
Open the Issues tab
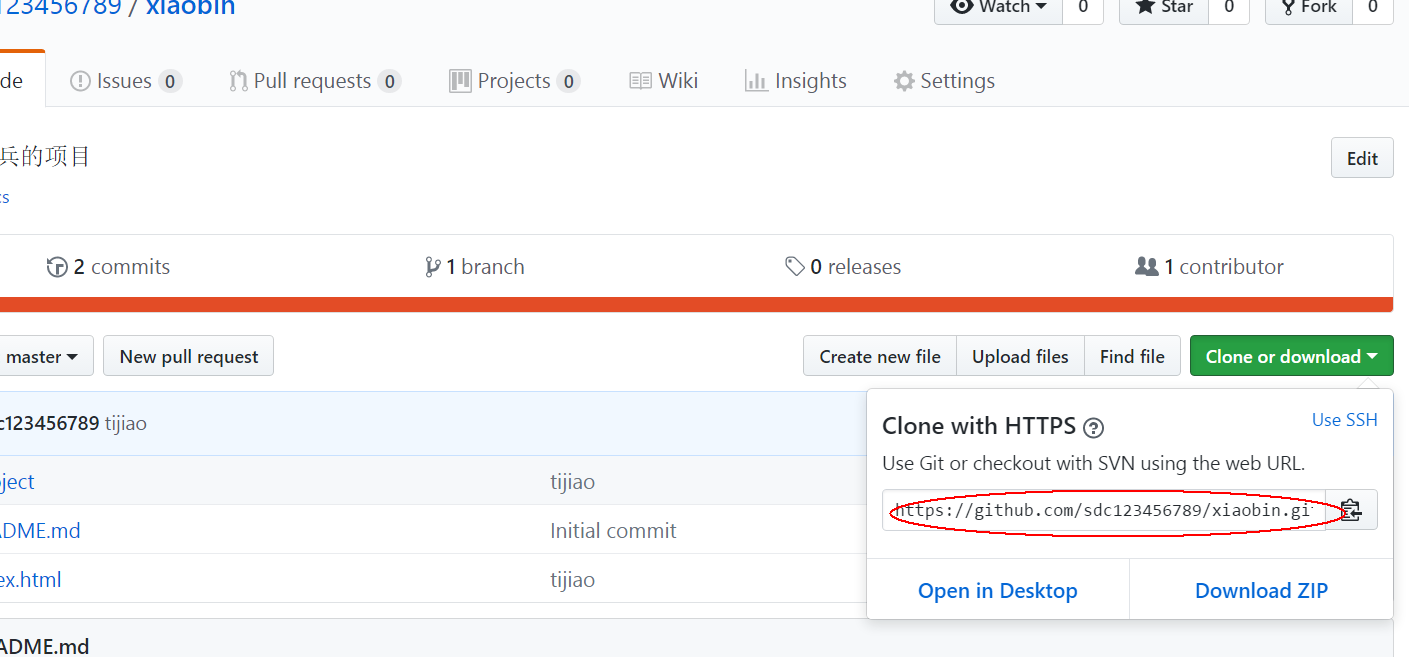coord(125,81)
